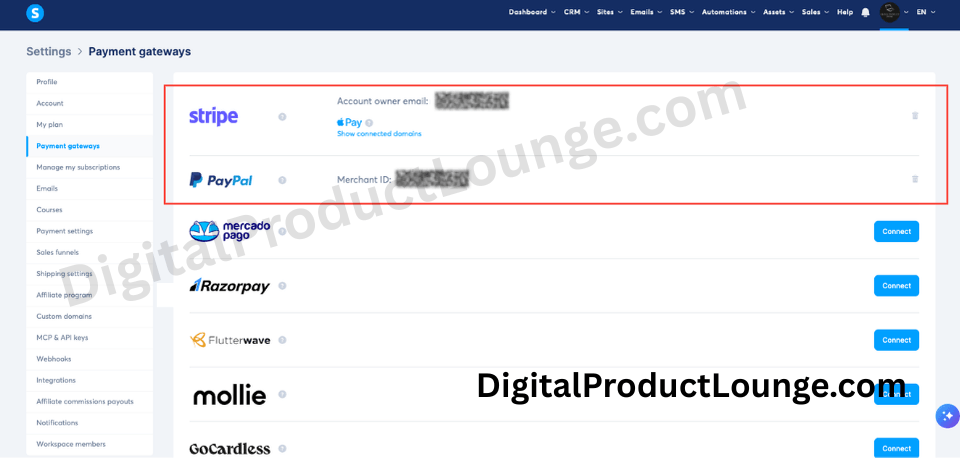This screenshot has height=458, width=960.
Task: Expand the Sites dropdown menu
Action: (610, 12)
